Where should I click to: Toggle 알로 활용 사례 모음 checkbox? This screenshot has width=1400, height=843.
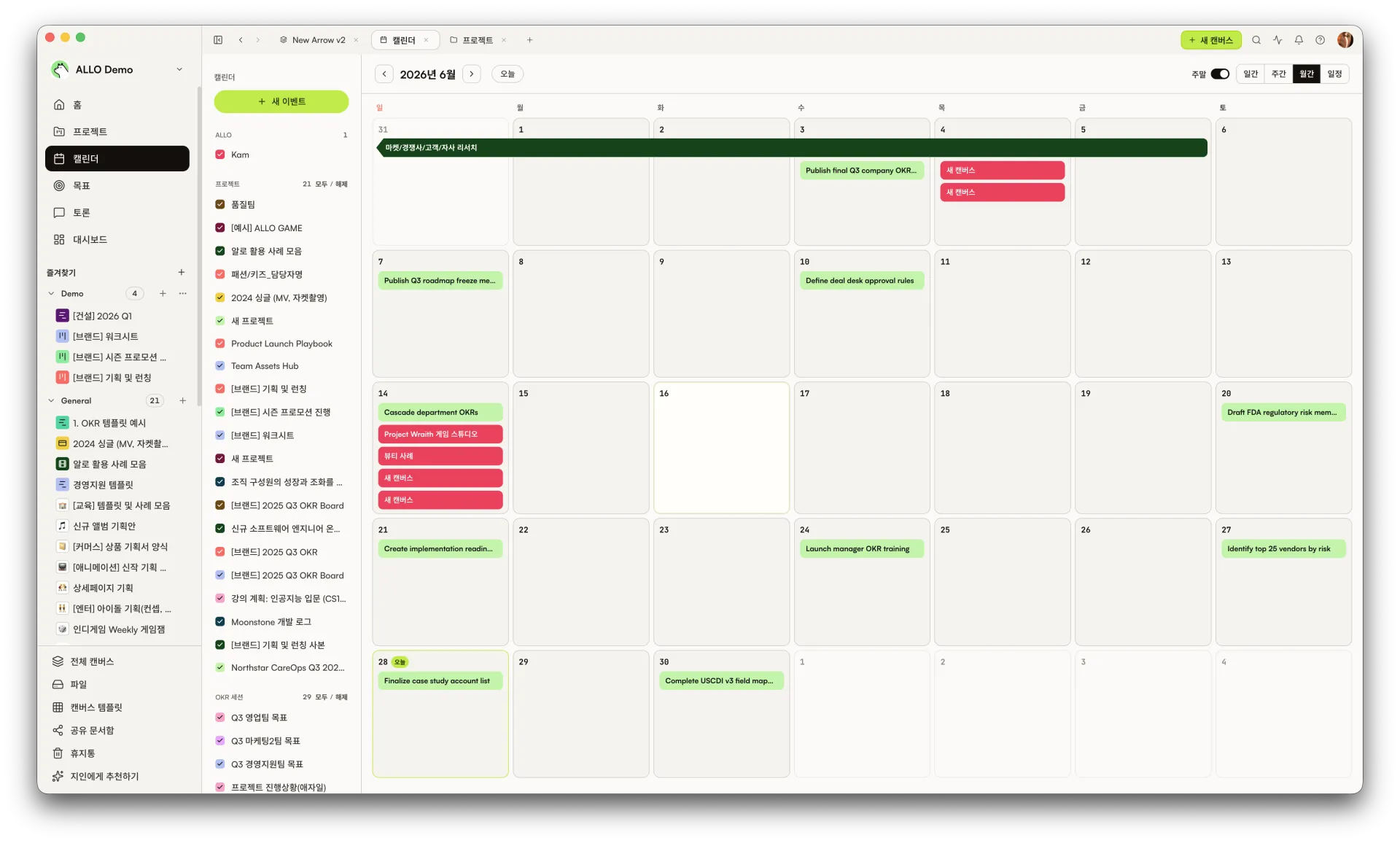220,251
